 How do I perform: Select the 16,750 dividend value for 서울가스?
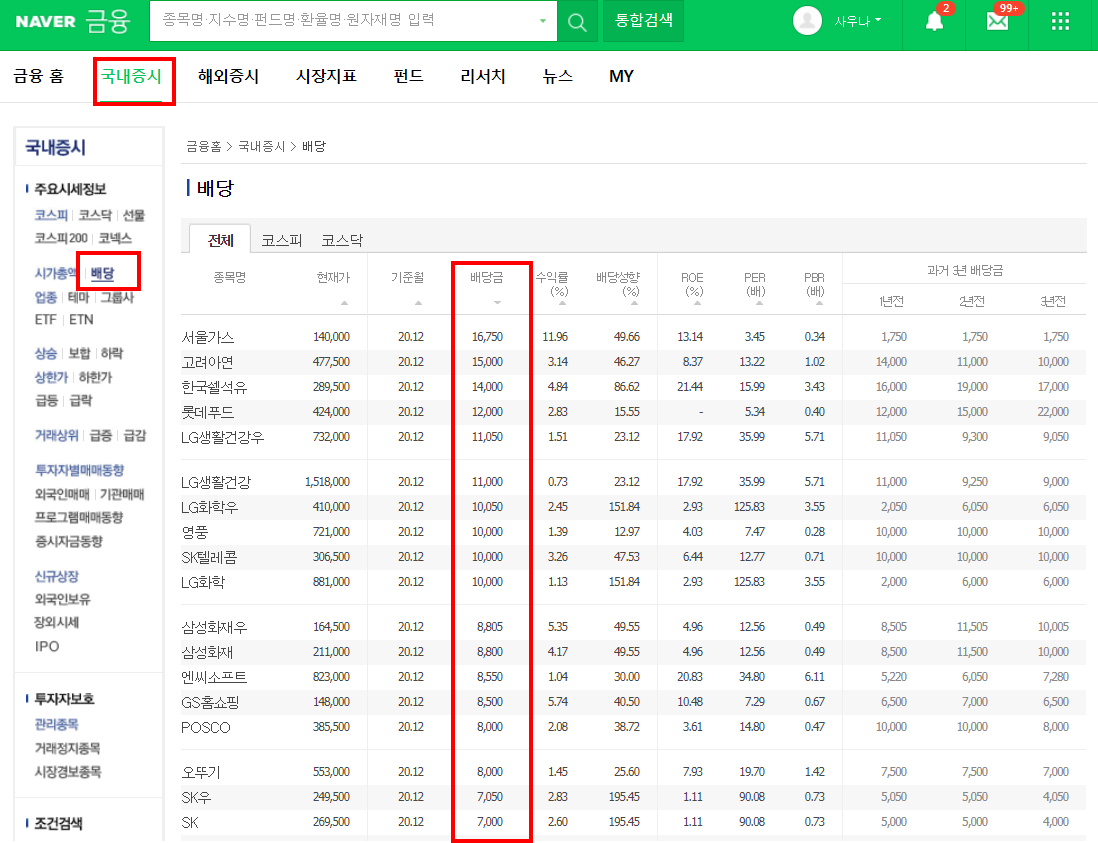[x=487, y=337]
